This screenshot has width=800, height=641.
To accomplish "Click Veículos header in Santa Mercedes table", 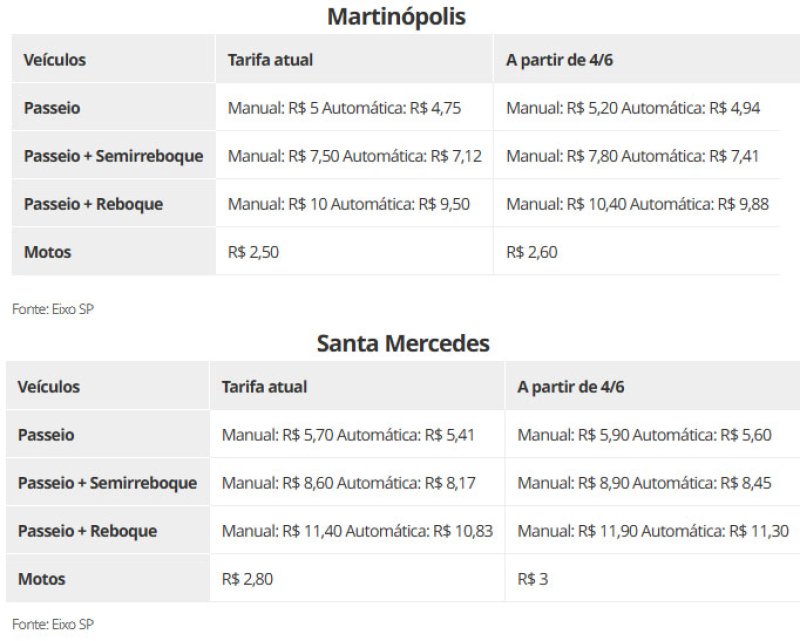I will coord(48,387).
